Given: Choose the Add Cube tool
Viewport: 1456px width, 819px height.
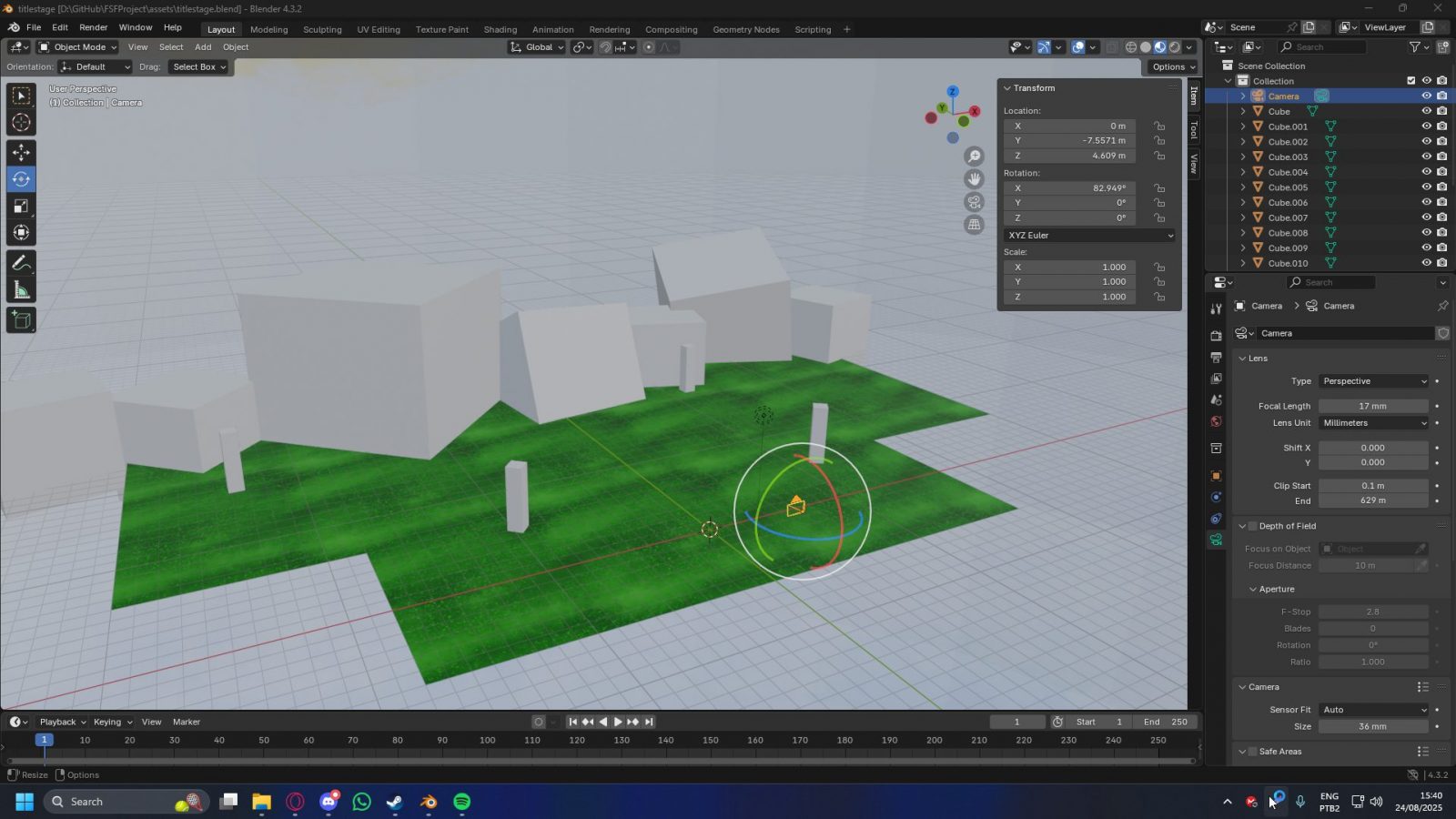Looking at the screenshot, I should tap(21, 319).
